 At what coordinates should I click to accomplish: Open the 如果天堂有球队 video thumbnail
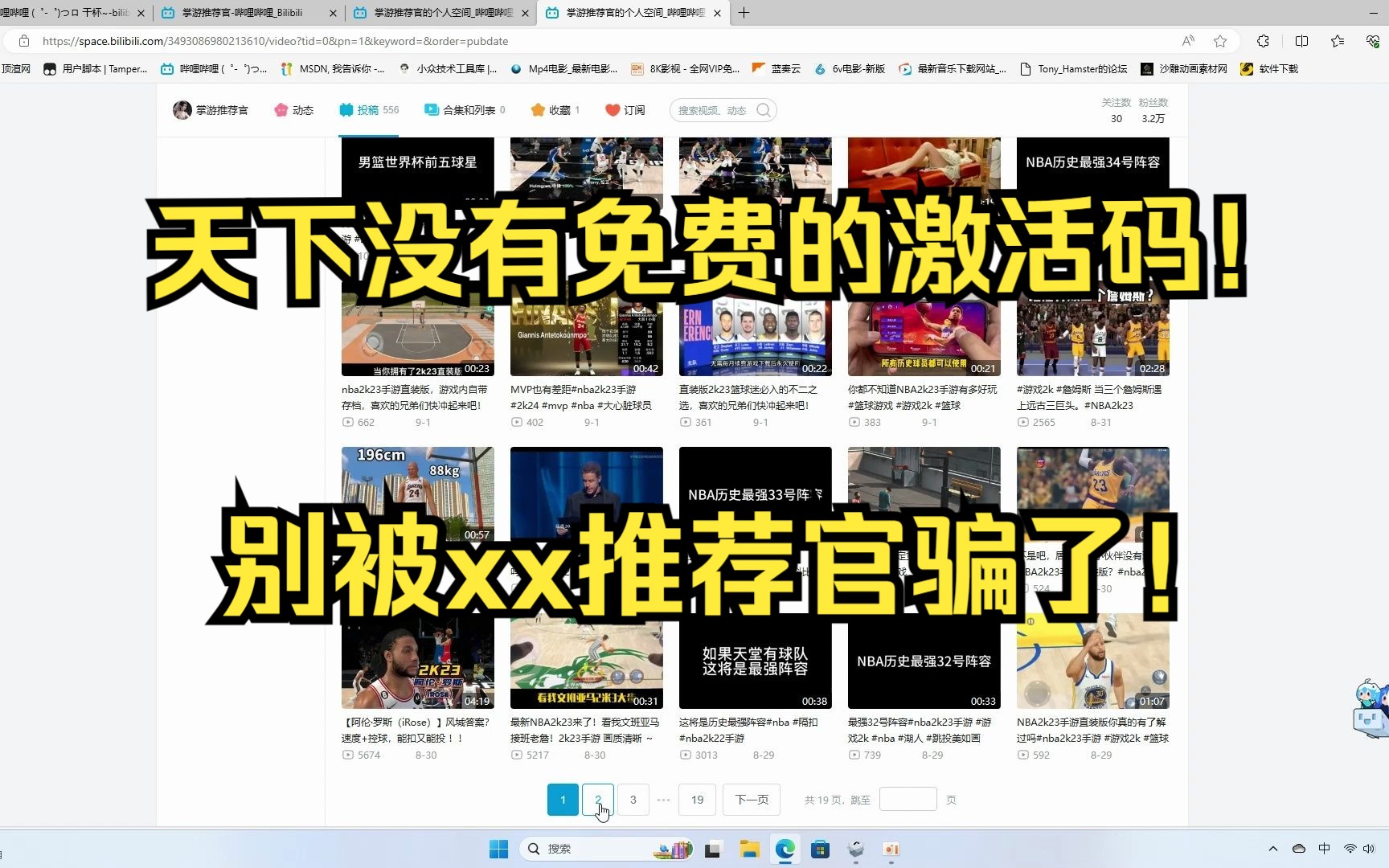pos(756,661)
